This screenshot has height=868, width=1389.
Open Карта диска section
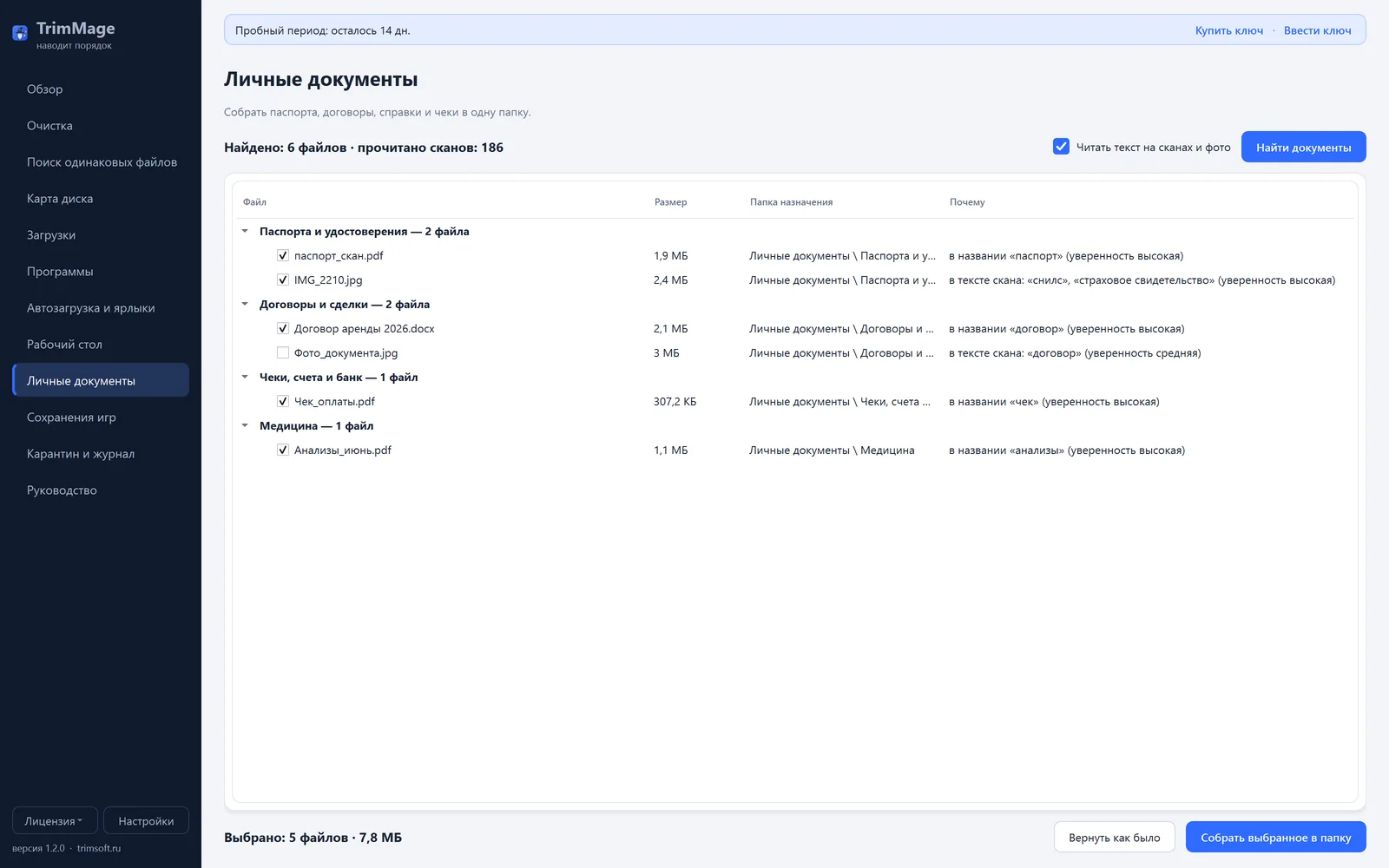point(101,198)
